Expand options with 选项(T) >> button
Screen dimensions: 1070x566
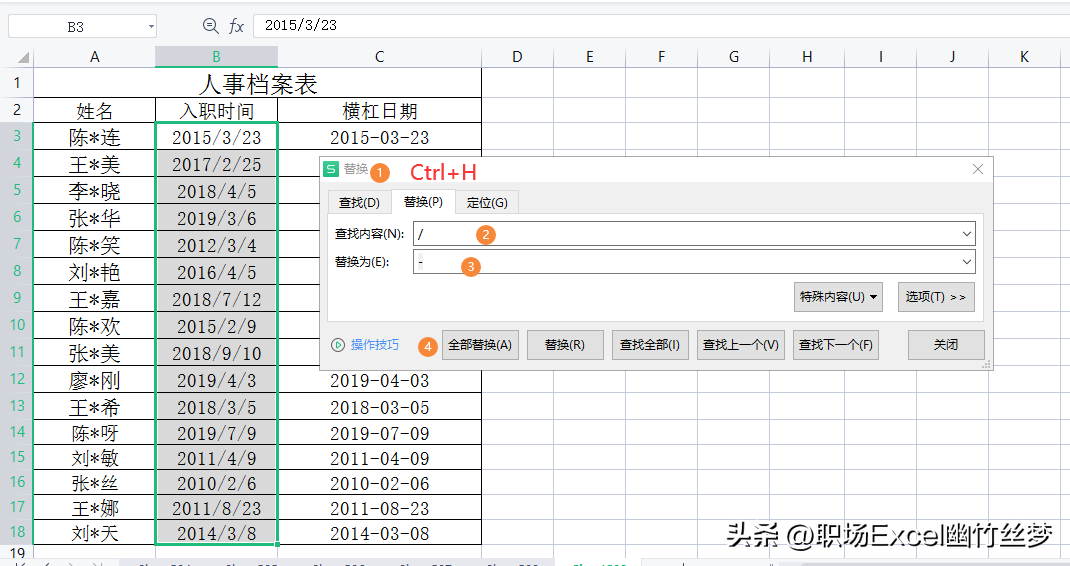pyautogui.click(x=936, y=297)
